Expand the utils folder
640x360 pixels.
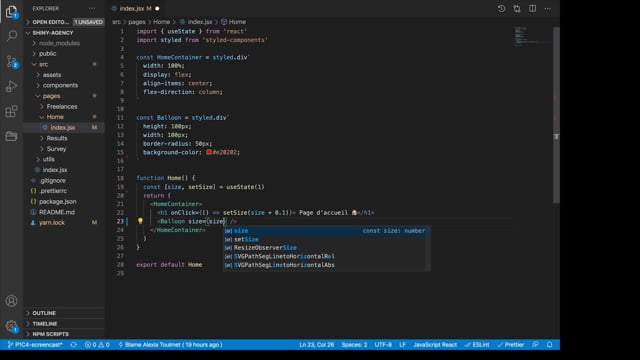tap(64, 159)
